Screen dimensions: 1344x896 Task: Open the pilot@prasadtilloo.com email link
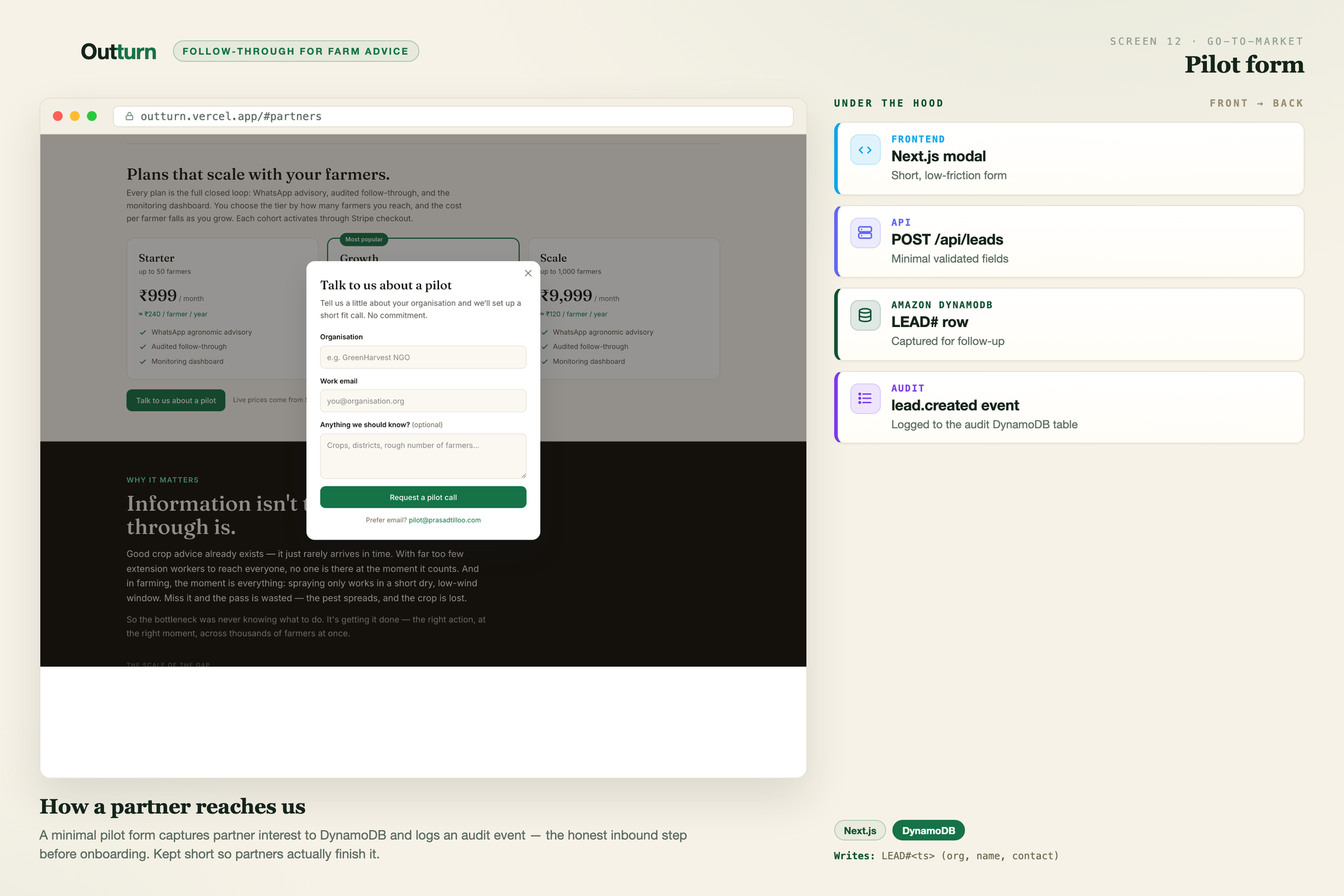click(x=445, y=520)
